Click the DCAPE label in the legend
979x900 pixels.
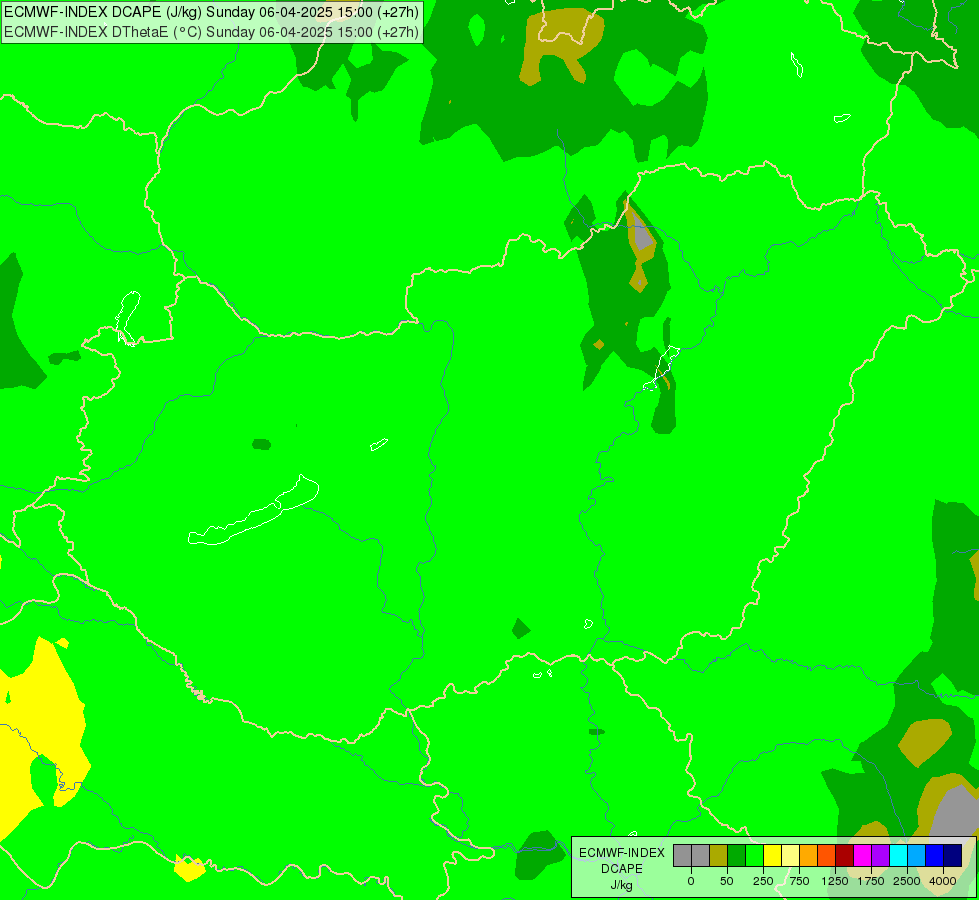(622, 869)
